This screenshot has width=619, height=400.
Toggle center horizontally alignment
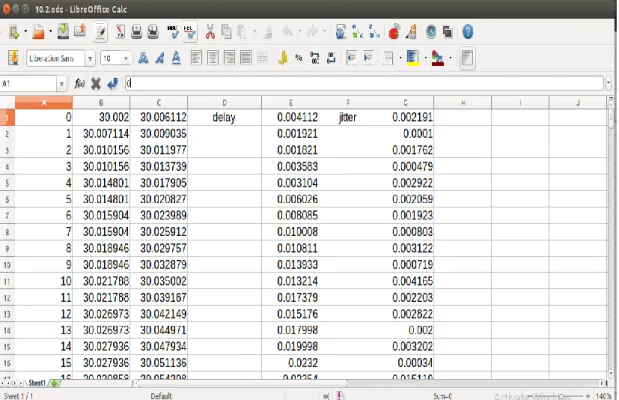click(213, 58)
